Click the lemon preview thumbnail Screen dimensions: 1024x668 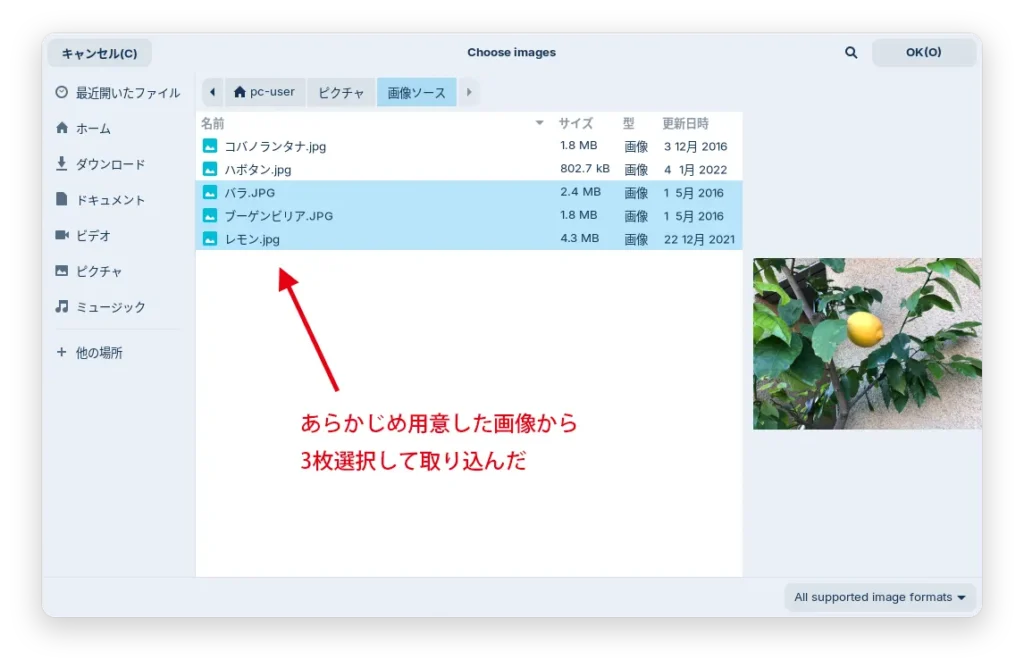(866, 343)
